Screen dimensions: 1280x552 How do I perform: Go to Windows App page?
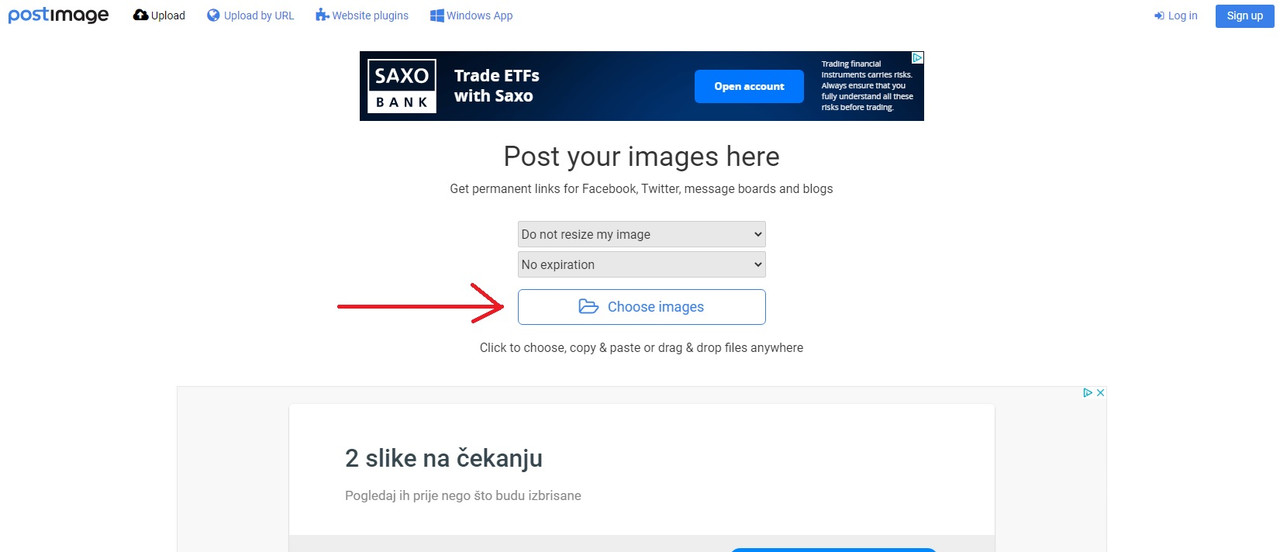pos(472,15)
